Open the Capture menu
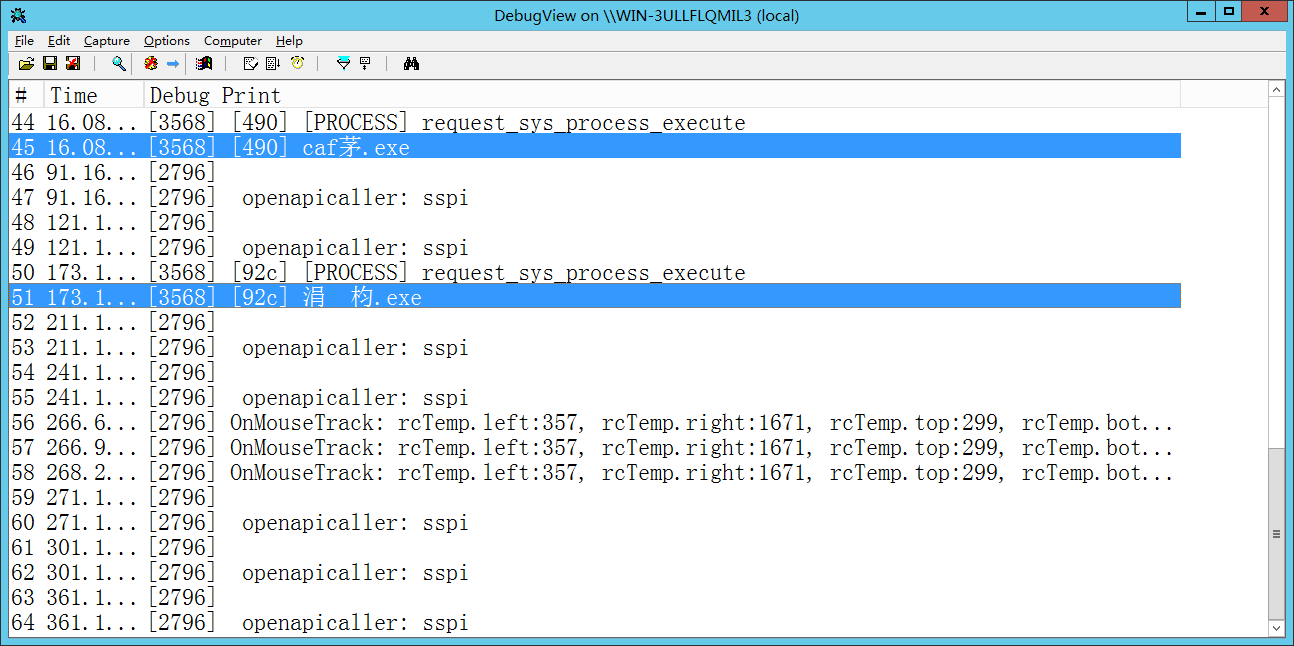This screenshot has height=646, width=1294. click(107, 41)
